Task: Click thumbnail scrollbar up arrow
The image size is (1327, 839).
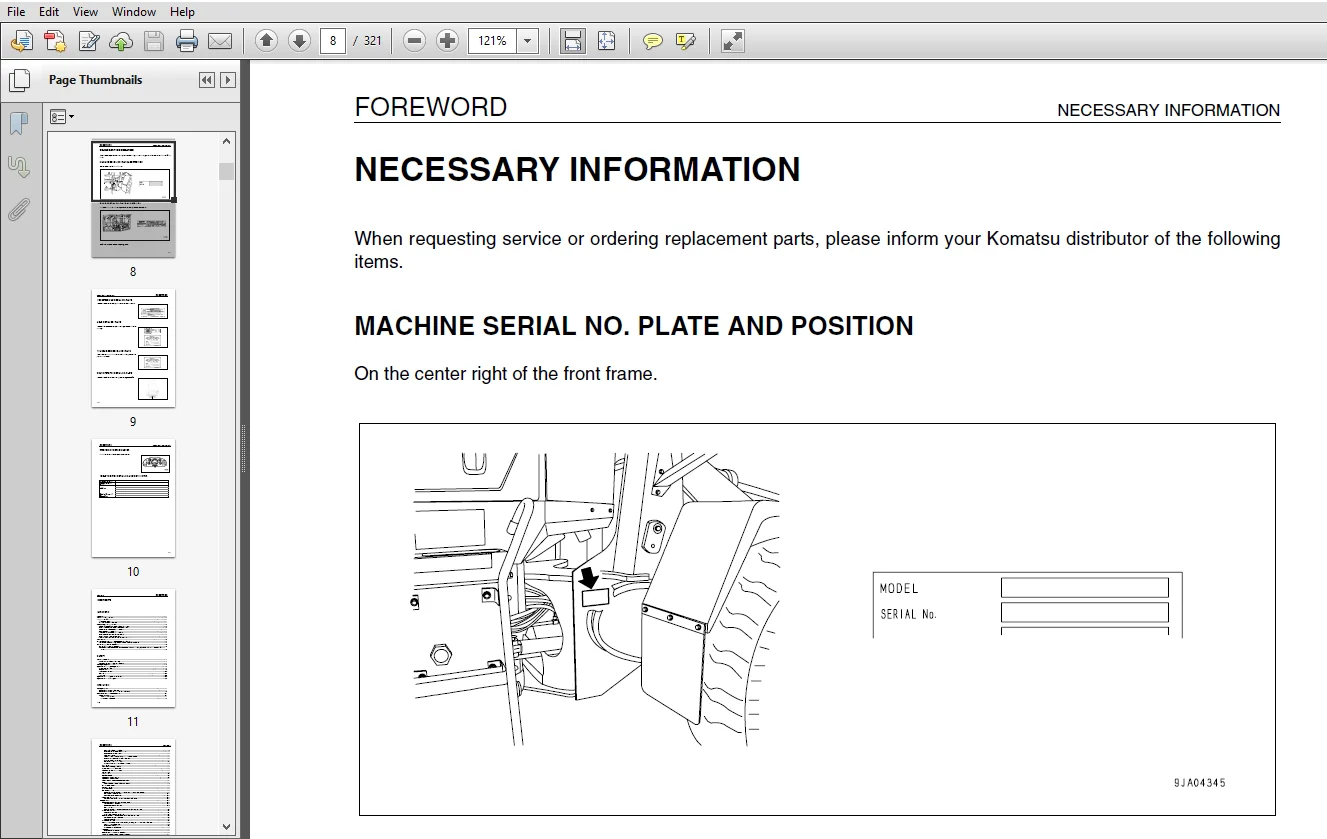Action: click(227, 142)
